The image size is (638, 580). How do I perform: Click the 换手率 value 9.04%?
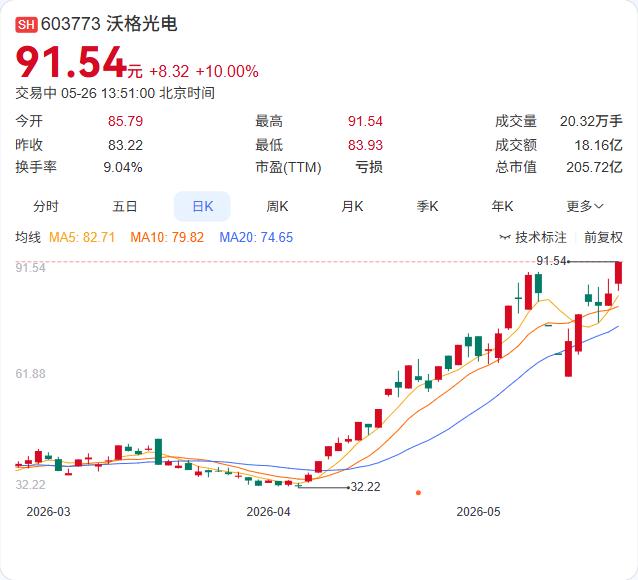[x=123, y=167]
